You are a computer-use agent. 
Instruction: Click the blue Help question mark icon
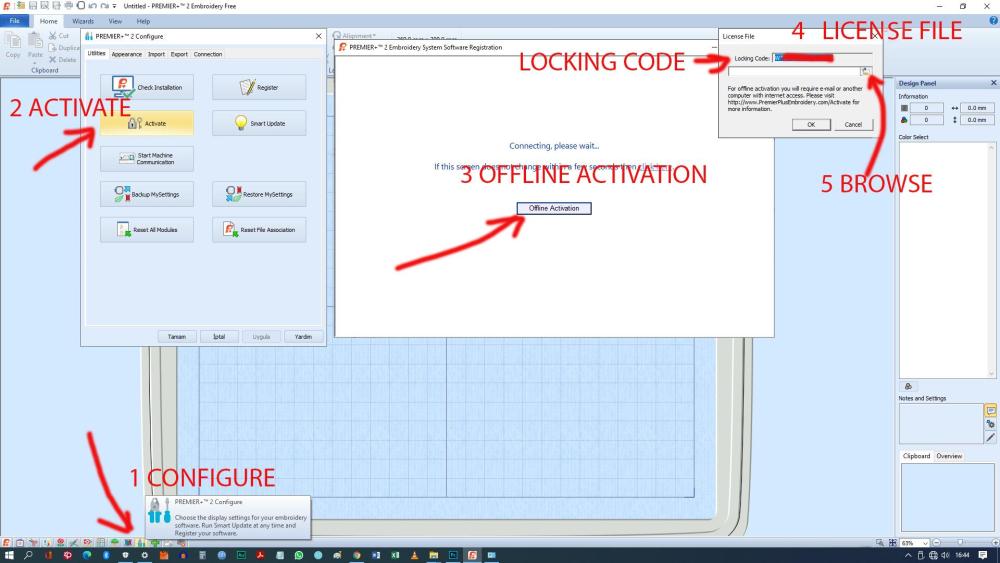tap(993, 20)
